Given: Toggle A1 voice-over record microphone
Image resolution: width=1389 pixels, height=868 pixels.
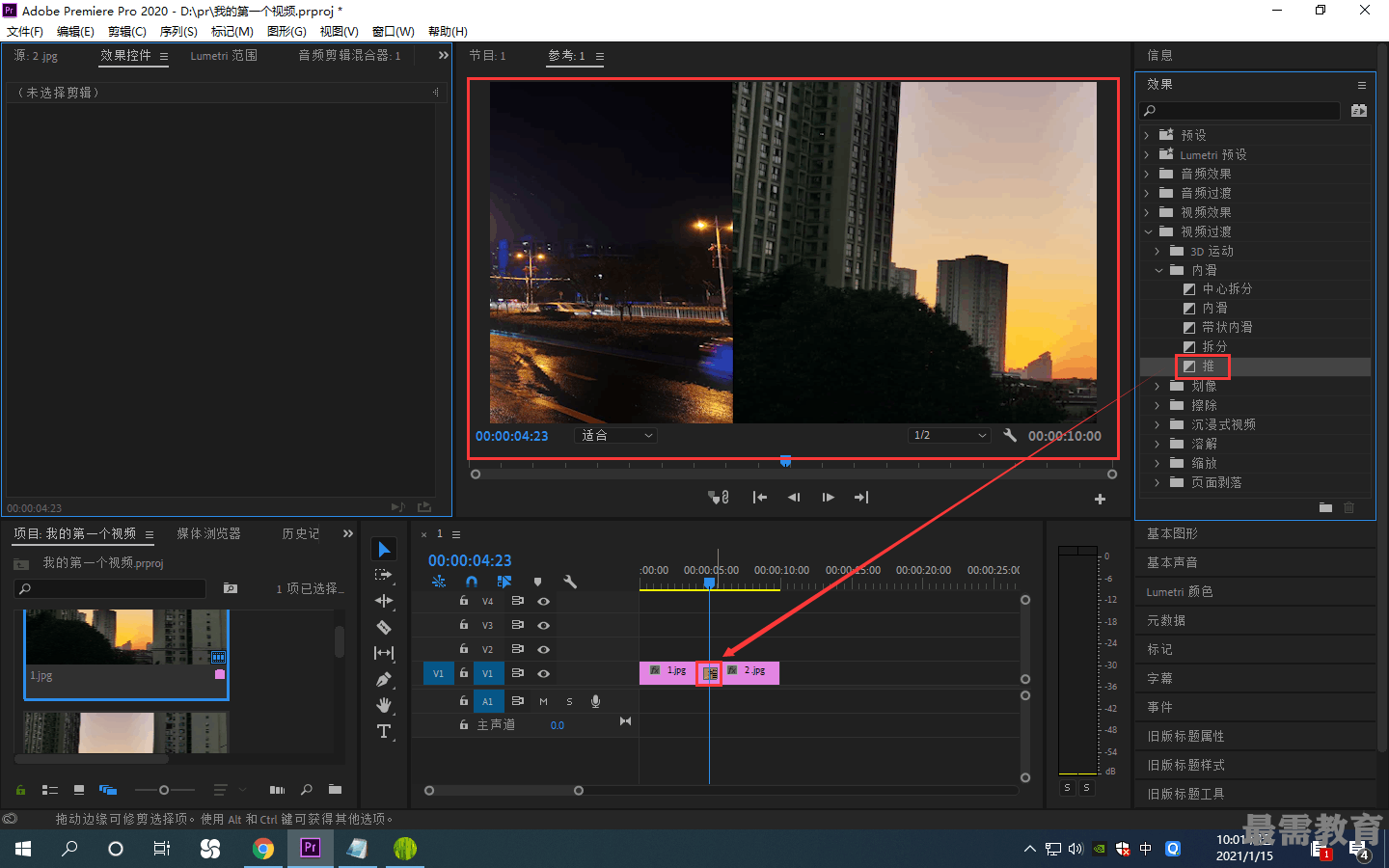Looking at the screenshot, I should tap(595, 701).
